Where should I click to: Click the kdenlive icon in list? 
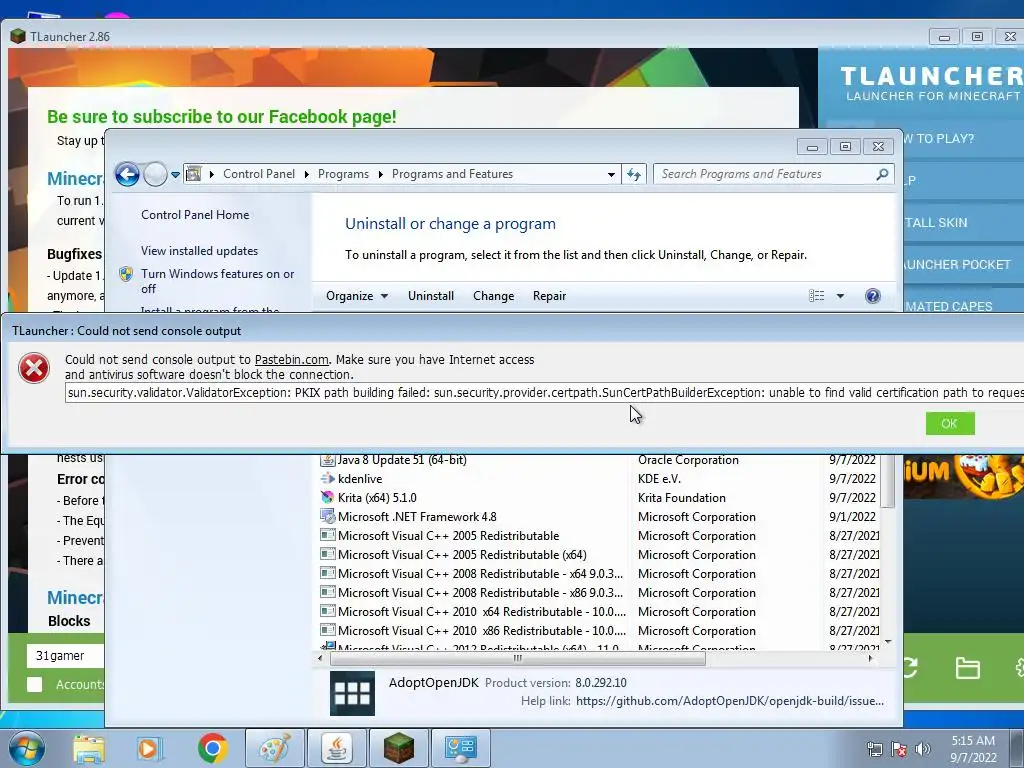pyautogui.click(x=327, y=478)
